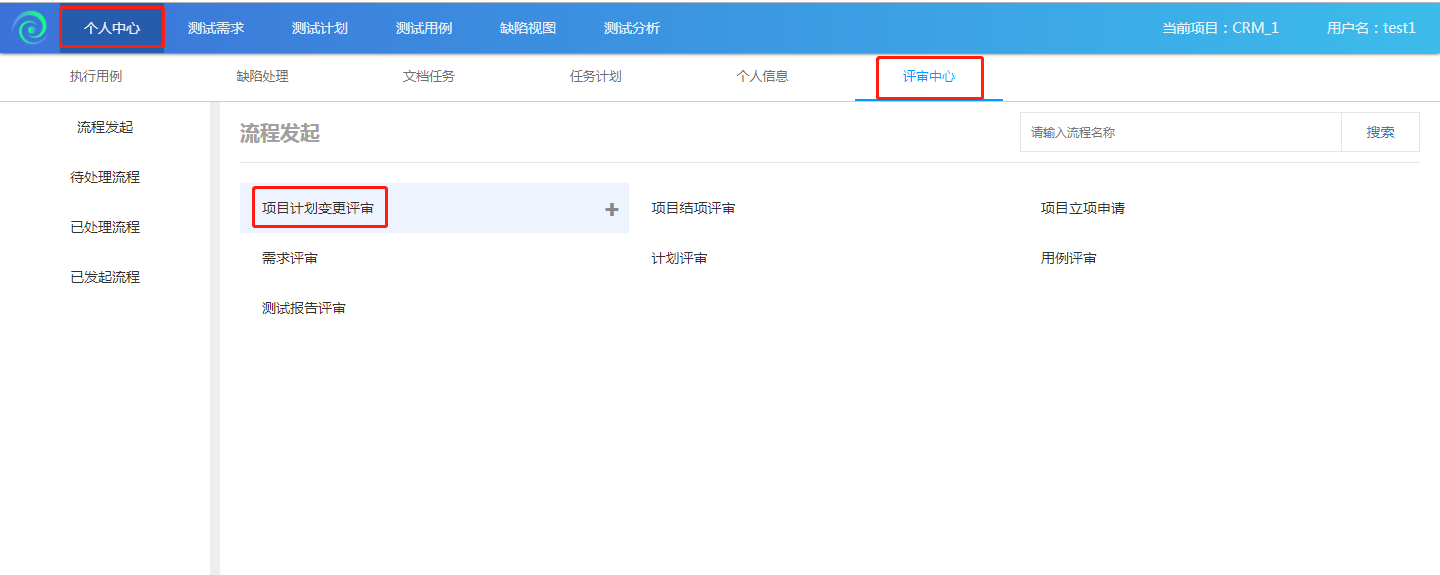Start the 项目结项评审 process

(693, 208)
